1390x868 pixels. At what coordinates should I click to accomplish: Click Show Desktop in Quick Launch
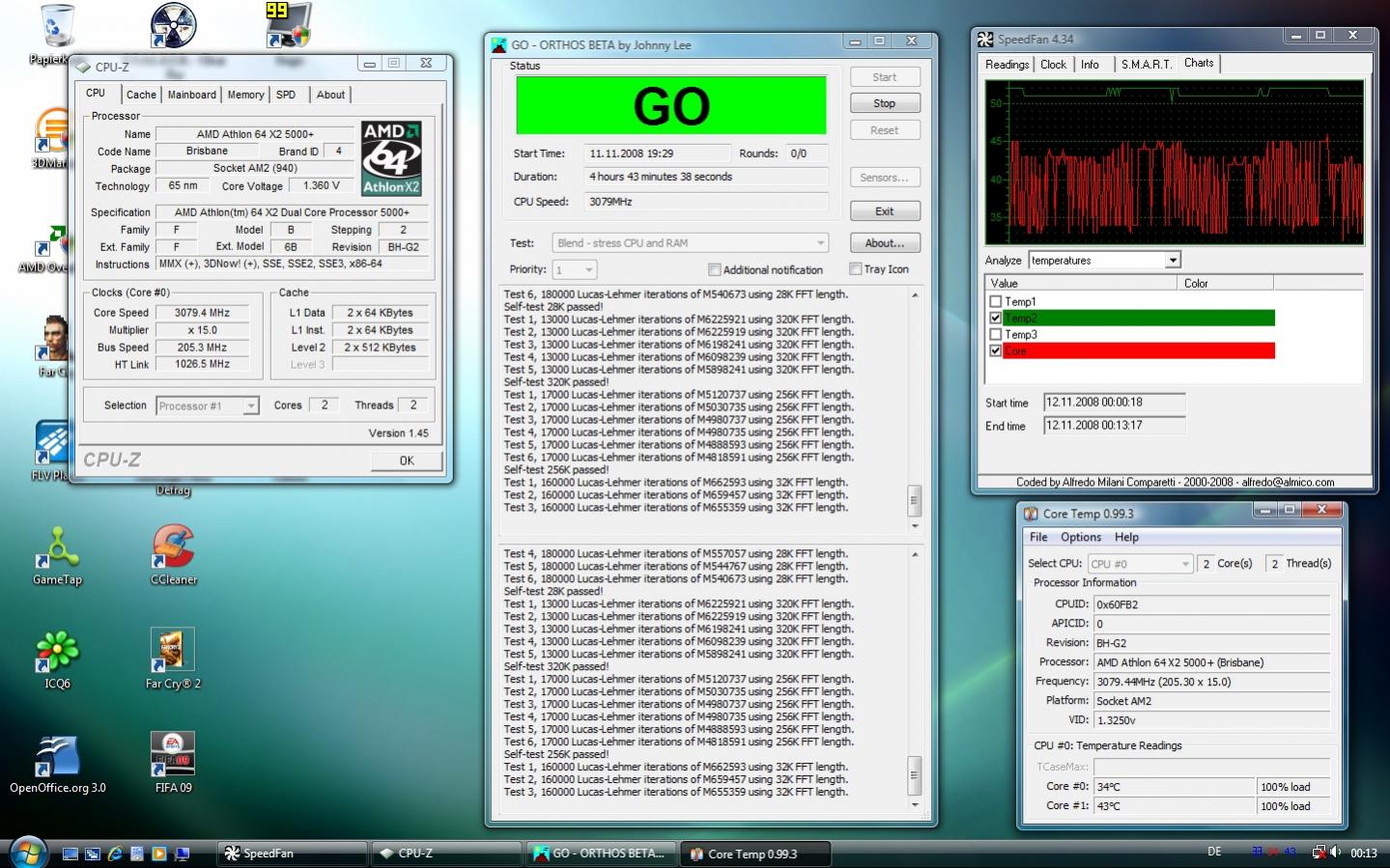[x=70, y=854]
